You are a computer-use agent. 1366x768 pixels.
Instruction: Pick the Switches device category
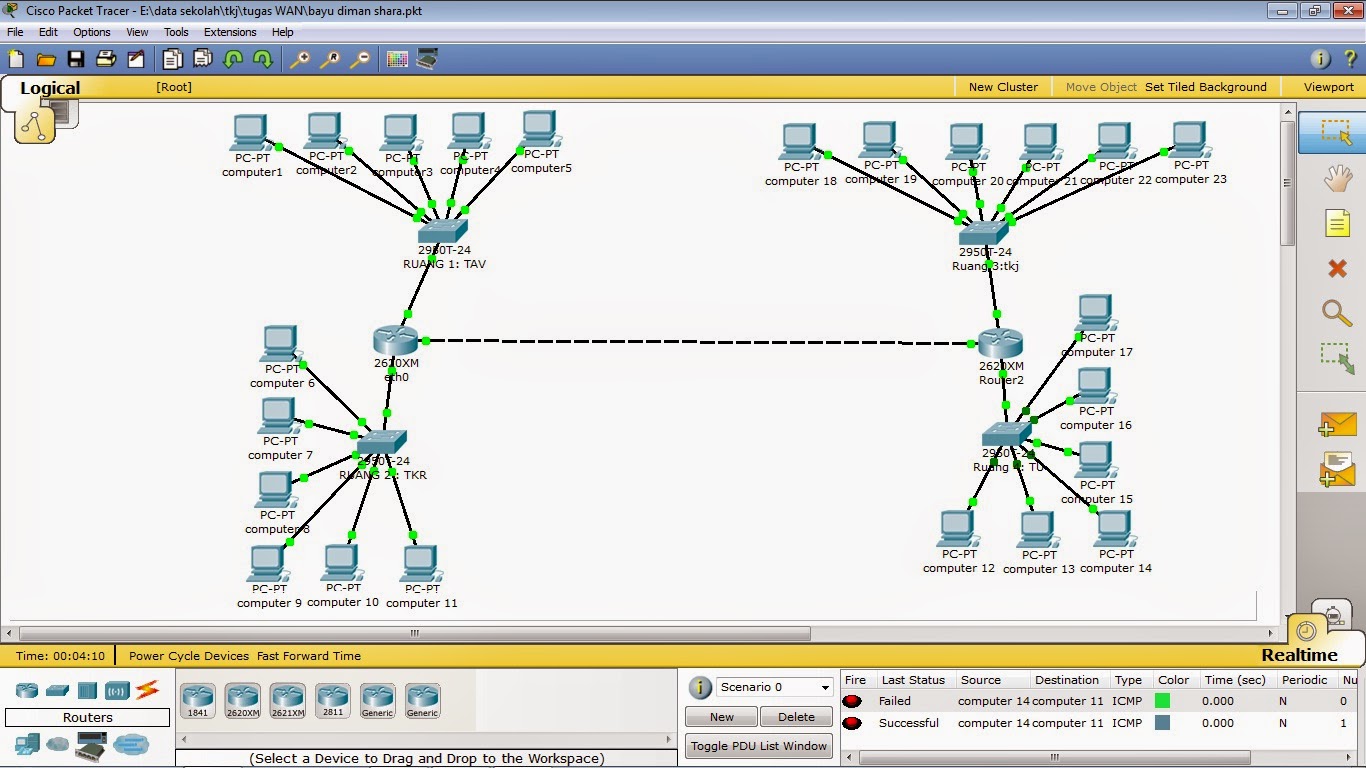[x=58, y=690]
